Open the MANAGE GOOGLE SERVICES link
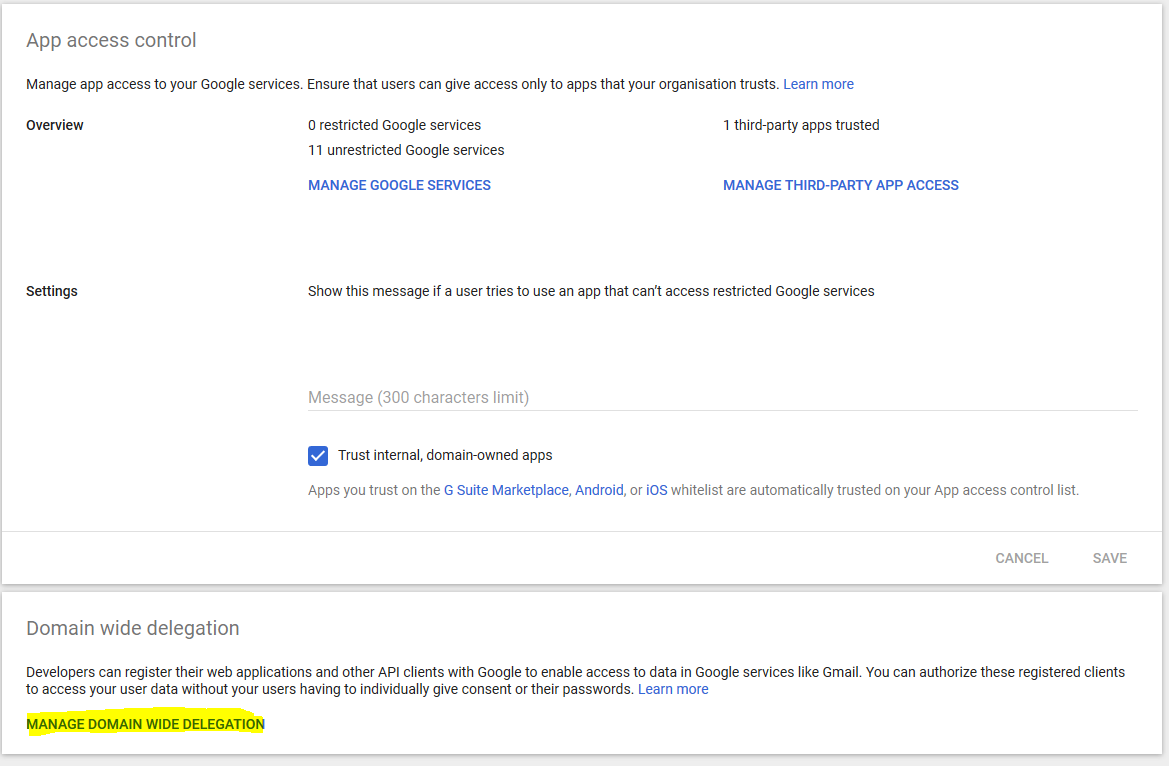Screen dimensions: 1169x766 click(399, 185)
